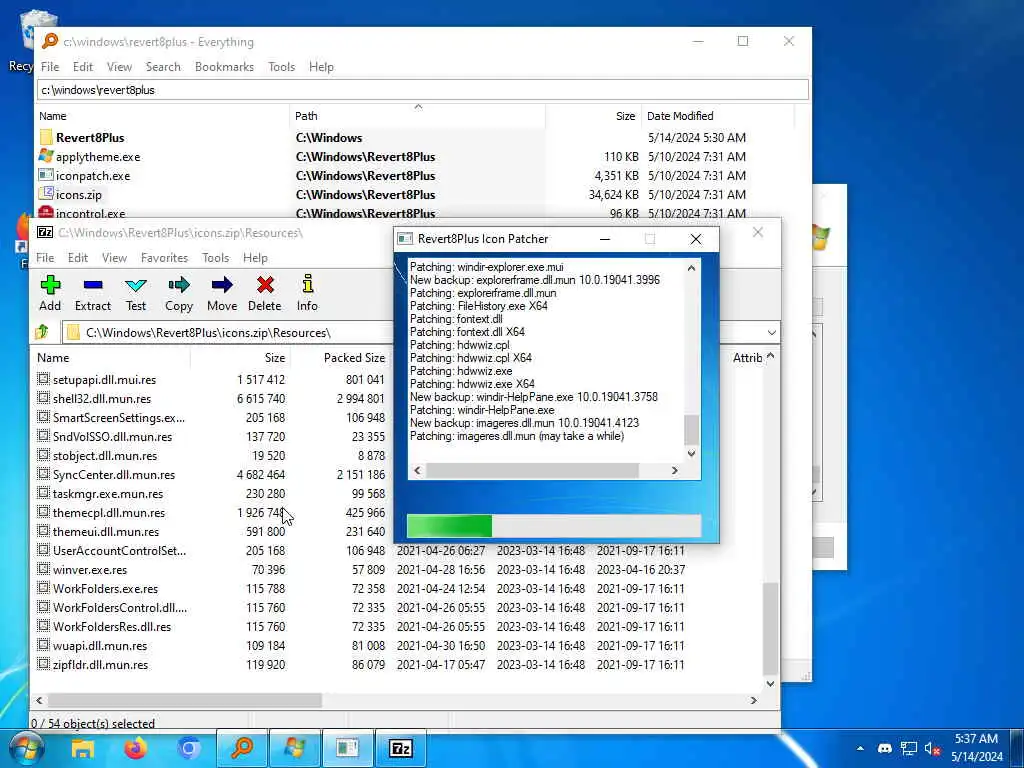The height and width of the screenshot is (768, 1024).
Task: Open Search menu in Everything
Action: 163,67
